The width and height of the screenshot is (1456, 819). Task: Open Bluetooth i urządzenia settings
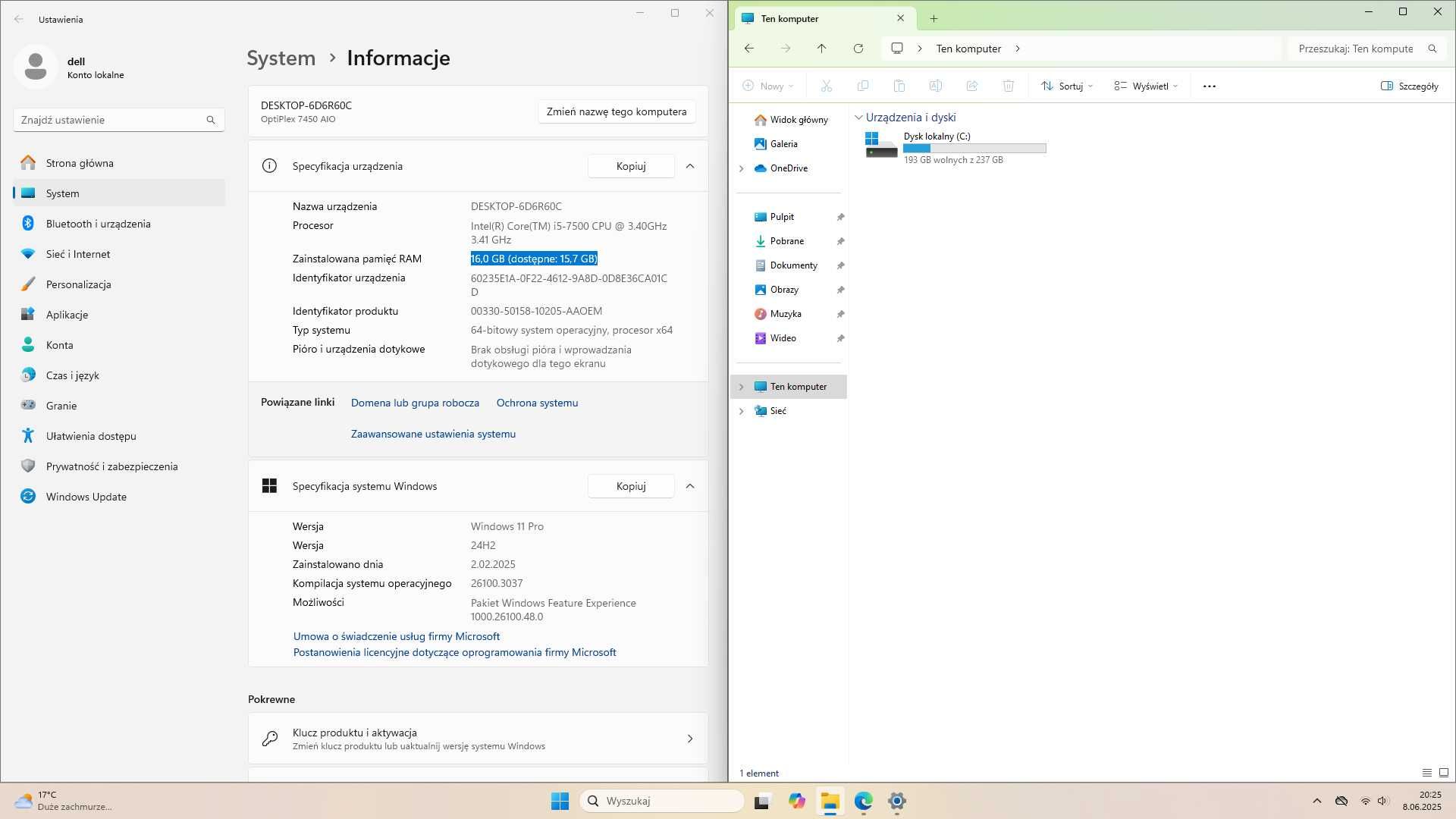click(x=119, y=224)
